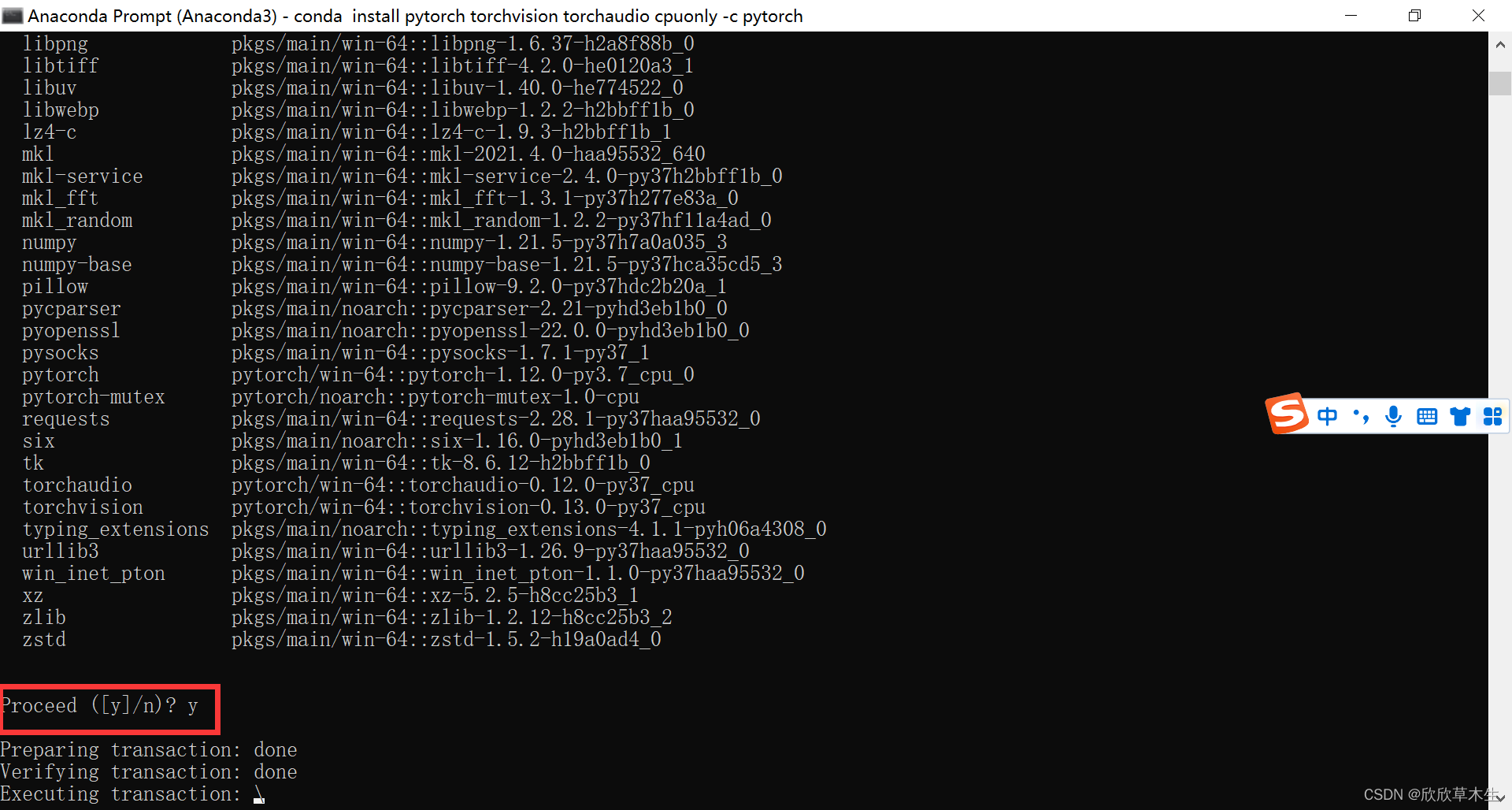The image size is (1512, 810).
Task: Open Sogou skin shirt icon
Action: (1460, 417)
